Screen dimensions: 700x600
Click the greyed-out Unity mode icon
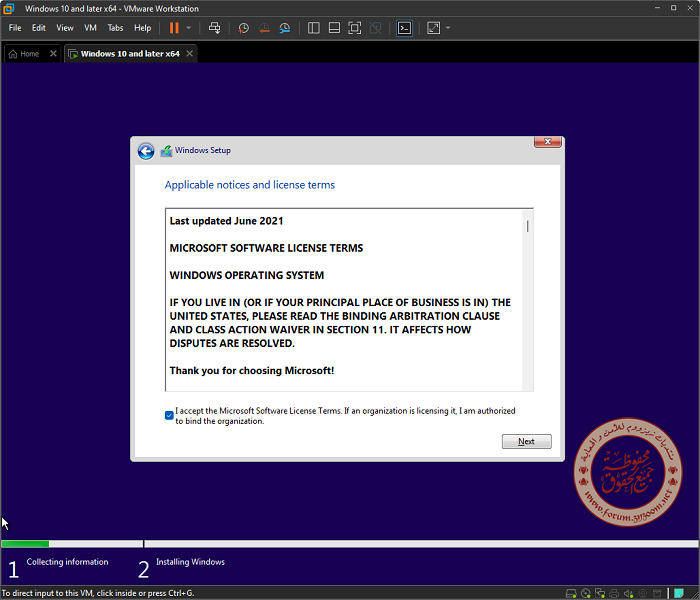click(x=375, y=28)
